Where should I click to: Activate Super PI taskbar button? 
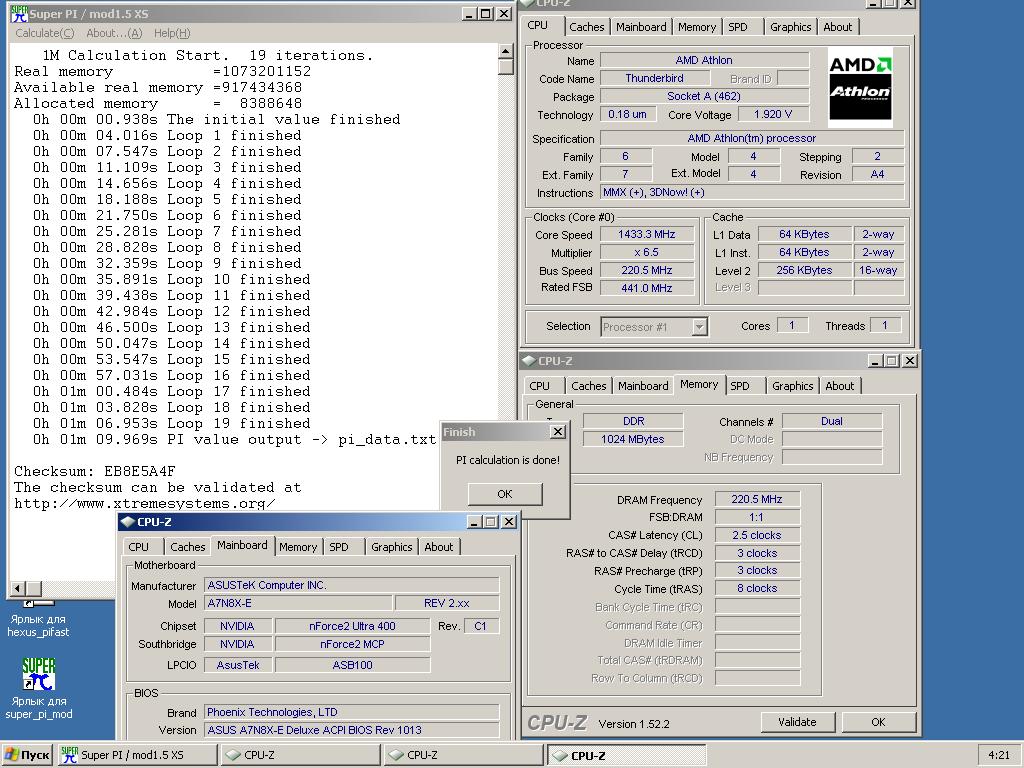point(137,755)
